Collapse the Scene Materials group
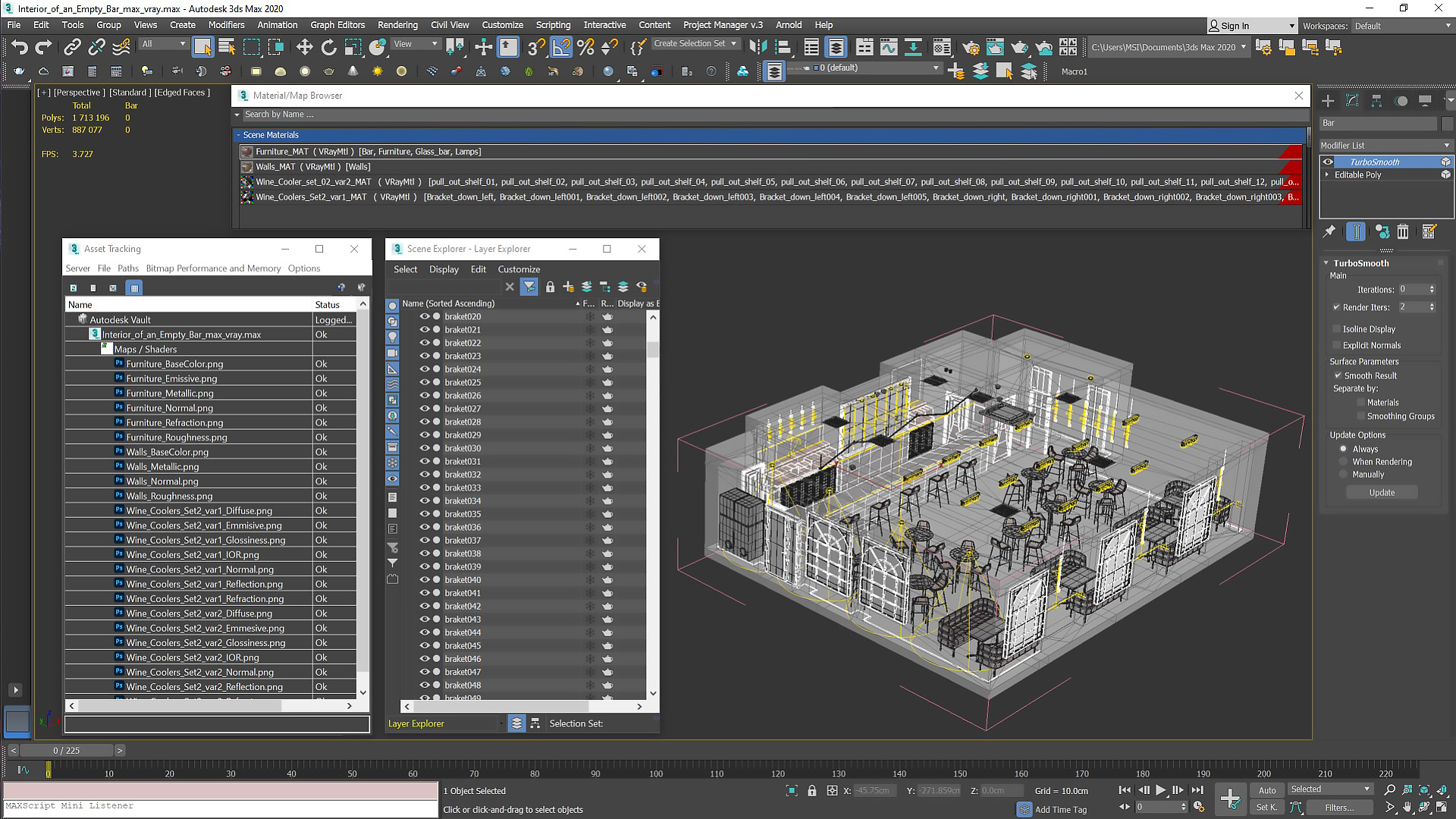Screen dimensions: 1456x819 238,135
